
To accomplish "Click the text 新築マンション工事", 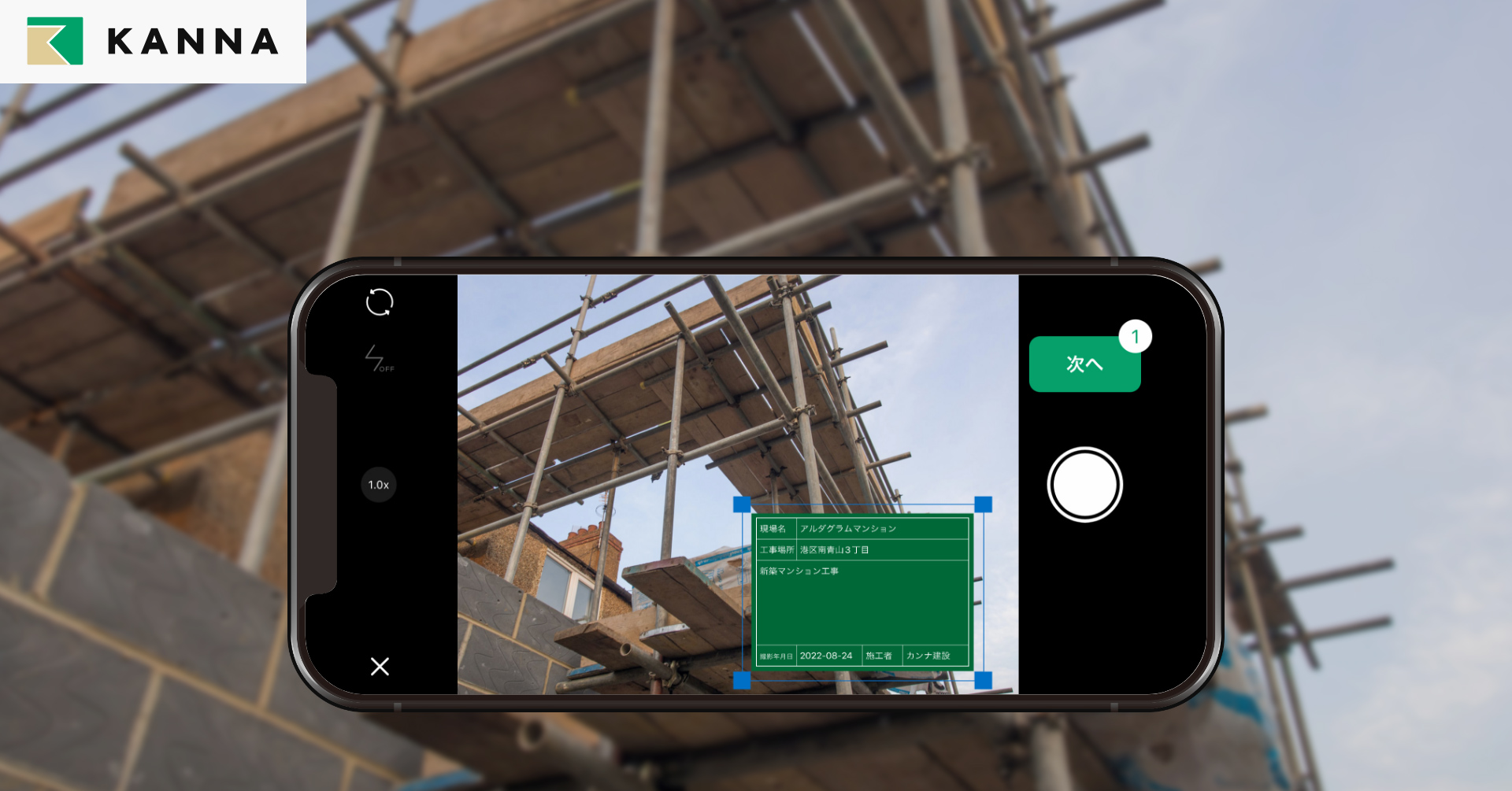I will click(799, 571).
